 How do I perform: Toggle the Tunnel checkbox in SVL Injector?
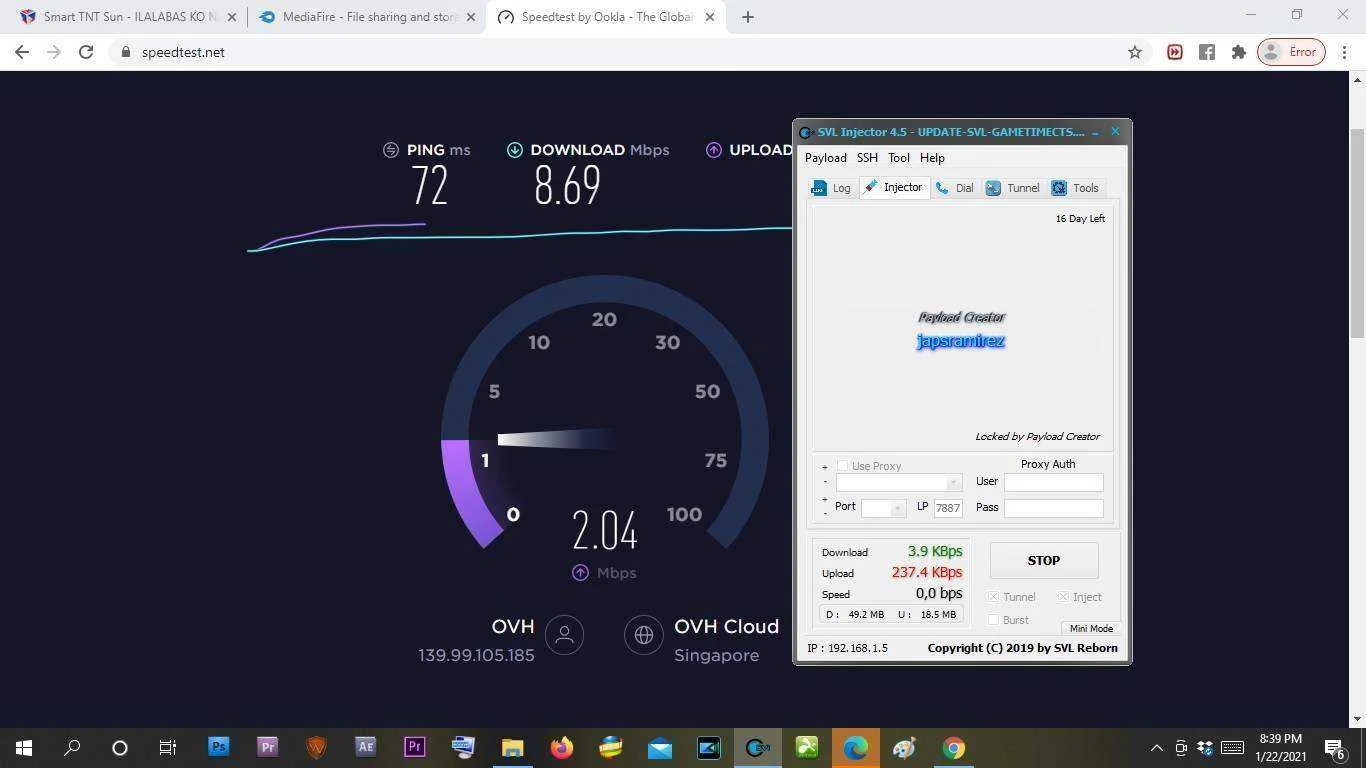[x=993, y=597]
